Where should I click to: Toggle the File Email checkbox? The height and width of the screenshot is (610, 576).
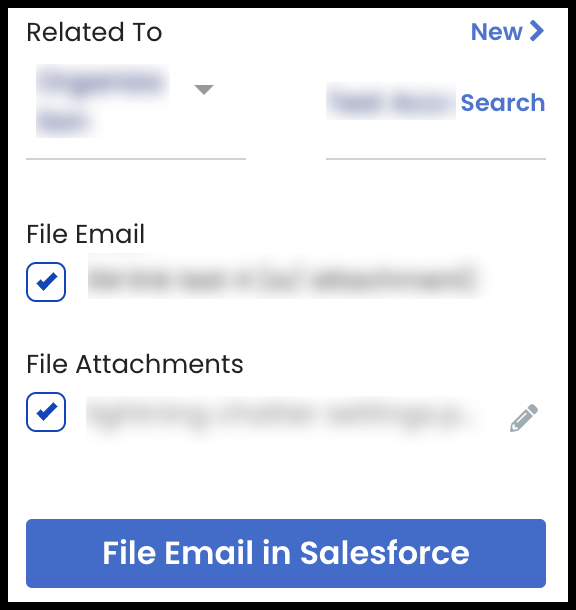click(46, 282)
